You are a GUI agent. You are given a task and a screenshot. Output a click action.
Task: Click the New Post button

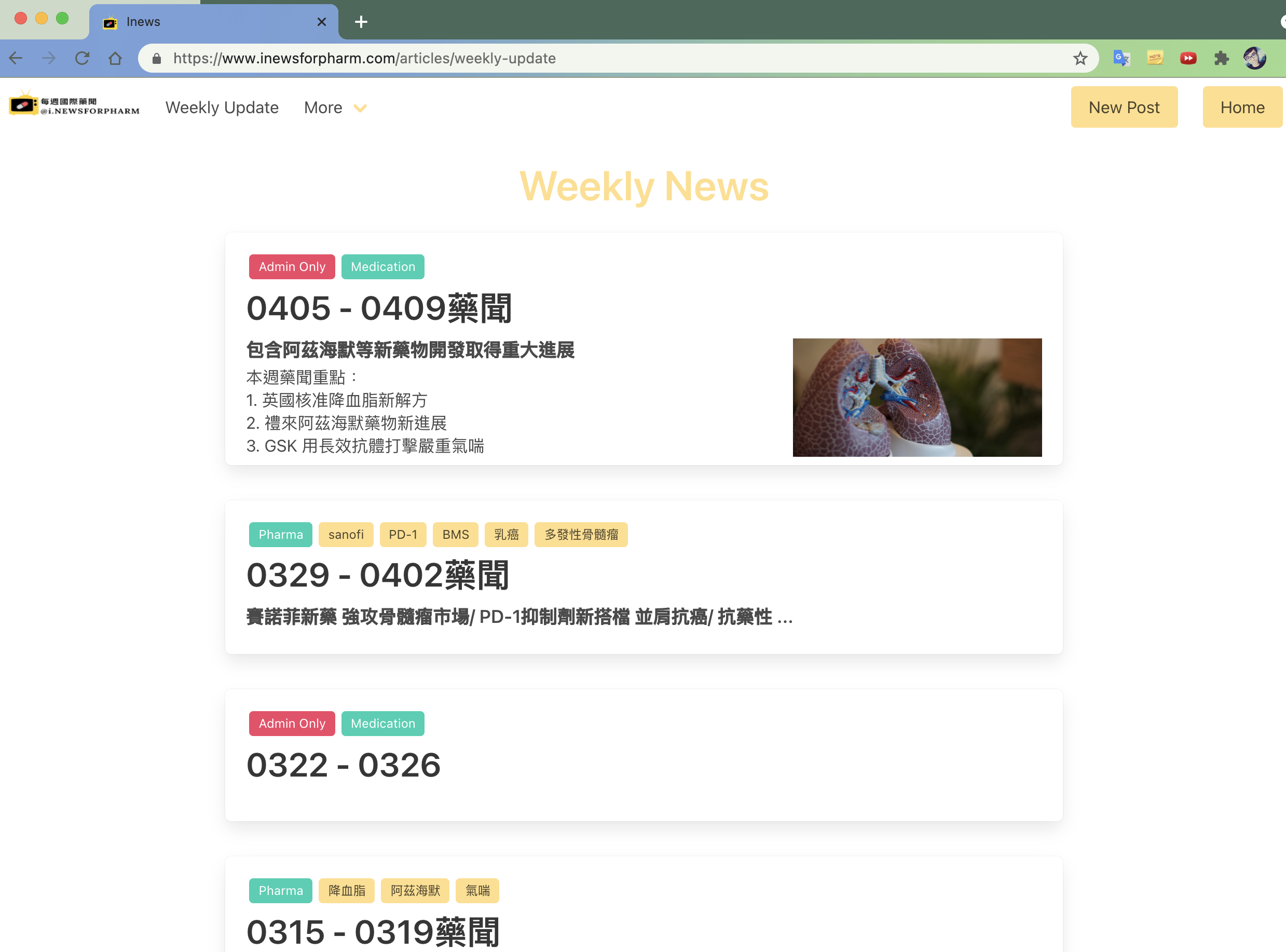tap(1124, 107)
